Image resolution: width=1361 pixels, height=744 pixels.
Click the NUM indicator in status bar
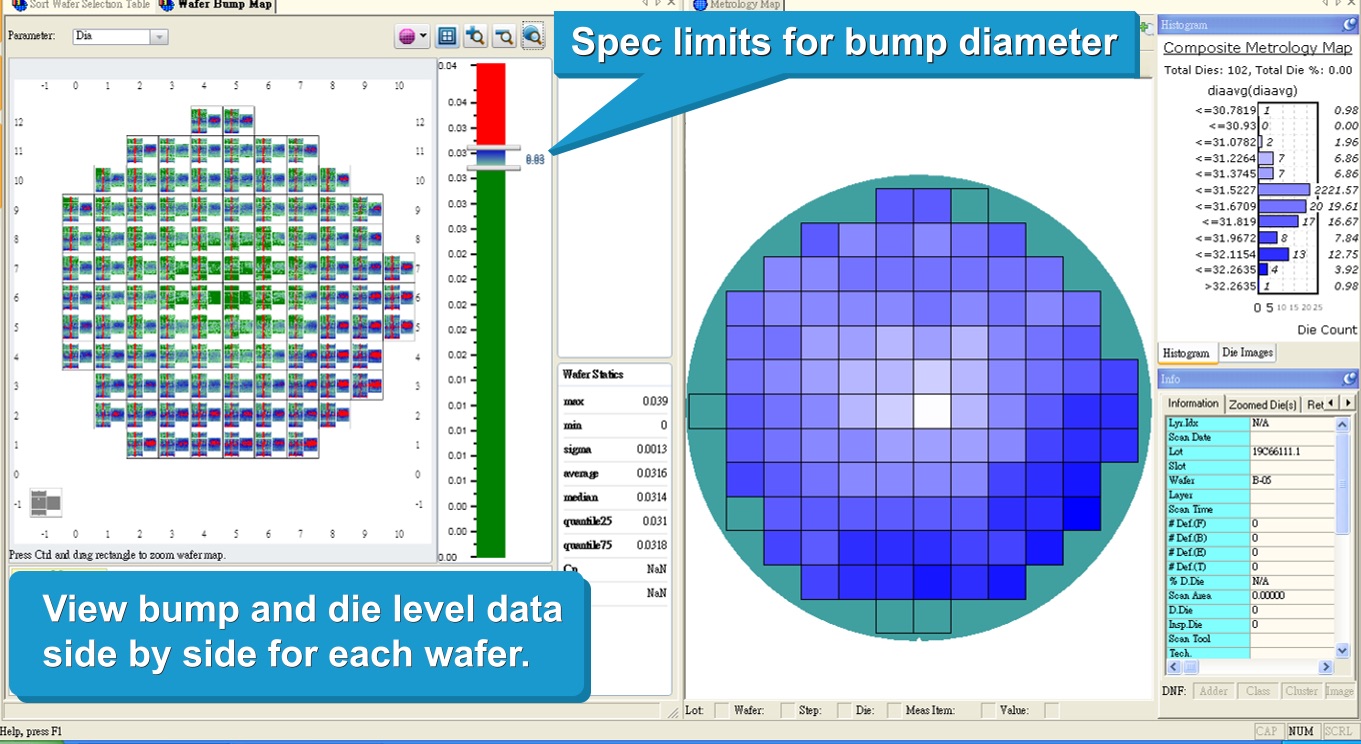[x=1301, y=732]
